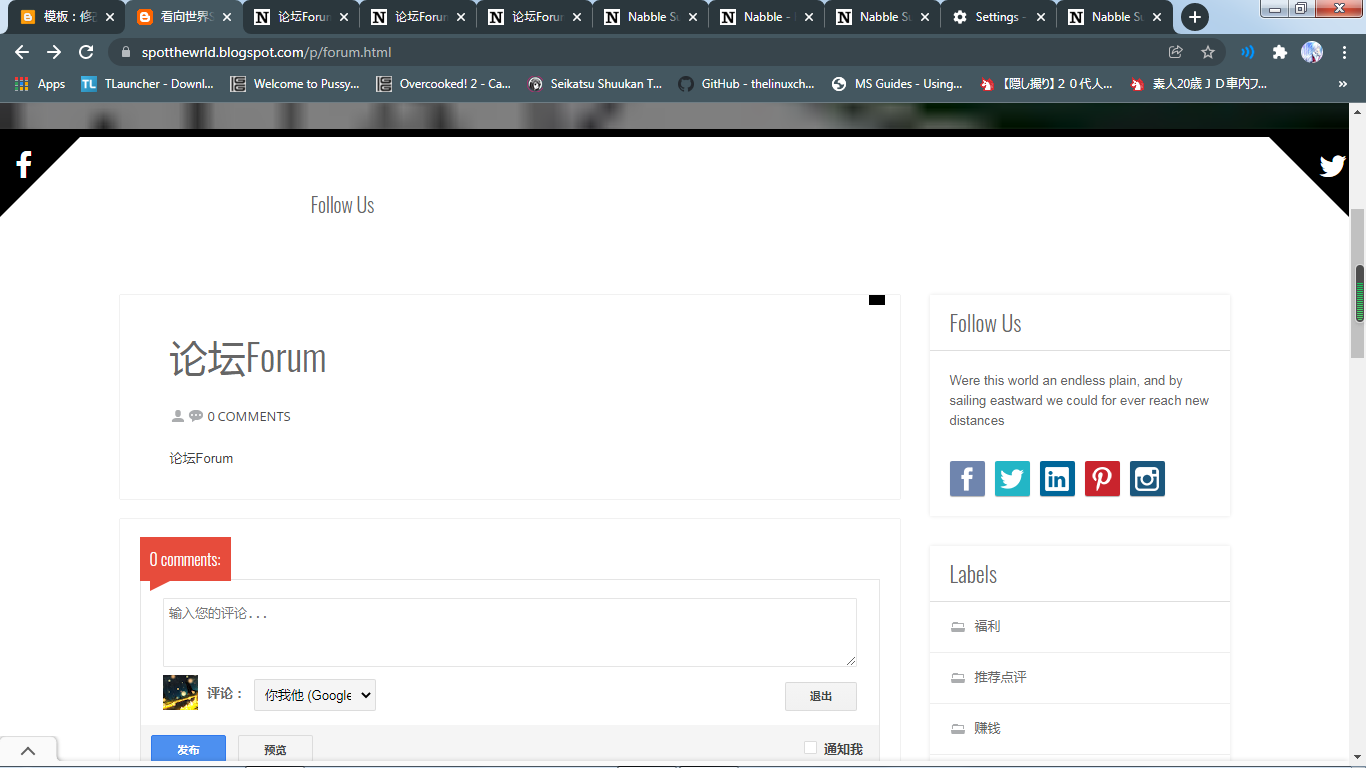This screenshot has width=1366, height=768.
Task: Switch to the Settings tab
Action: (996, 17)
